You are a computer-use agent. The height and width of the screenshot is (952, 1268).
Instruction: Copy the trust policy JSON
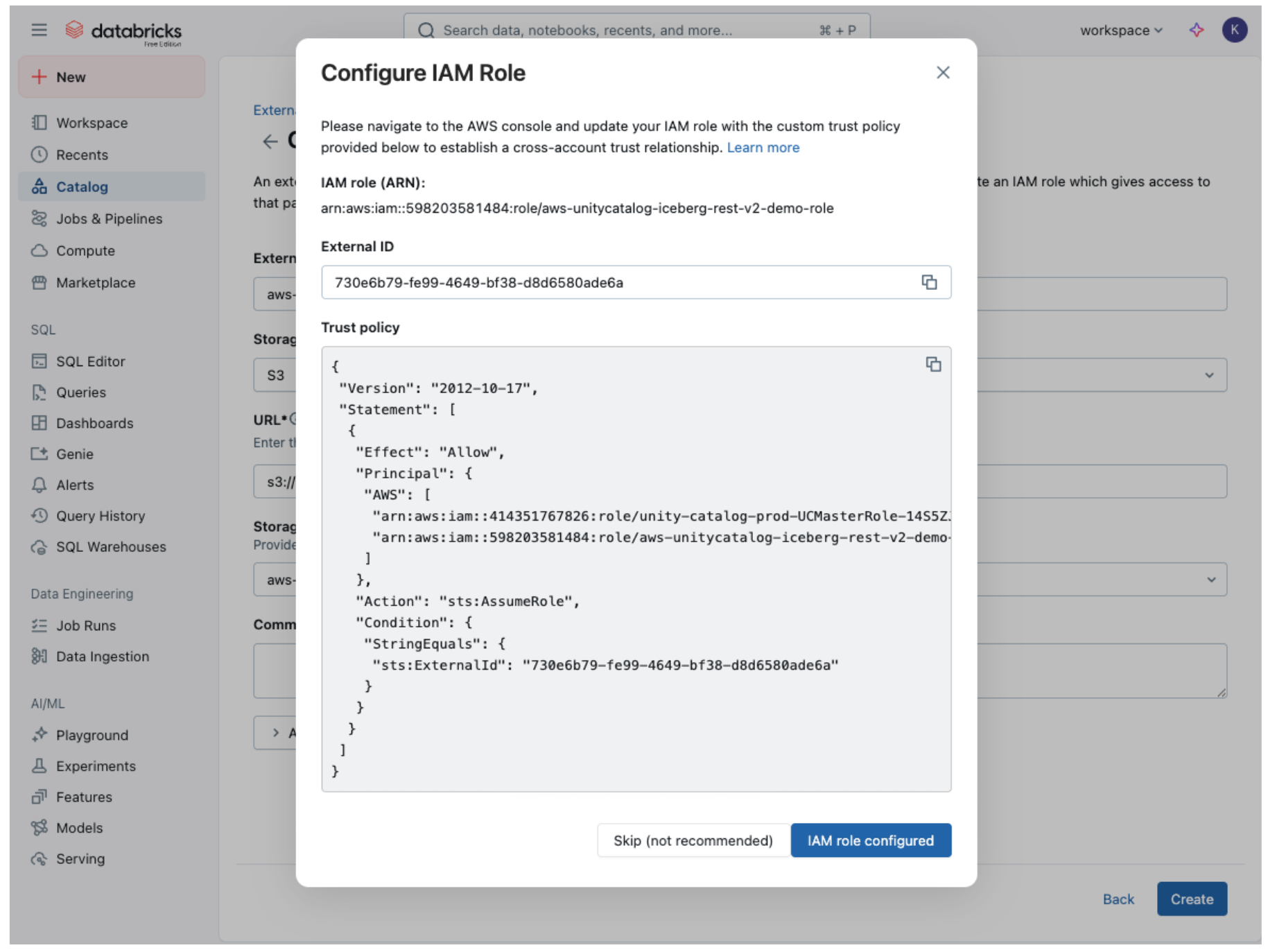coord(932,364)
